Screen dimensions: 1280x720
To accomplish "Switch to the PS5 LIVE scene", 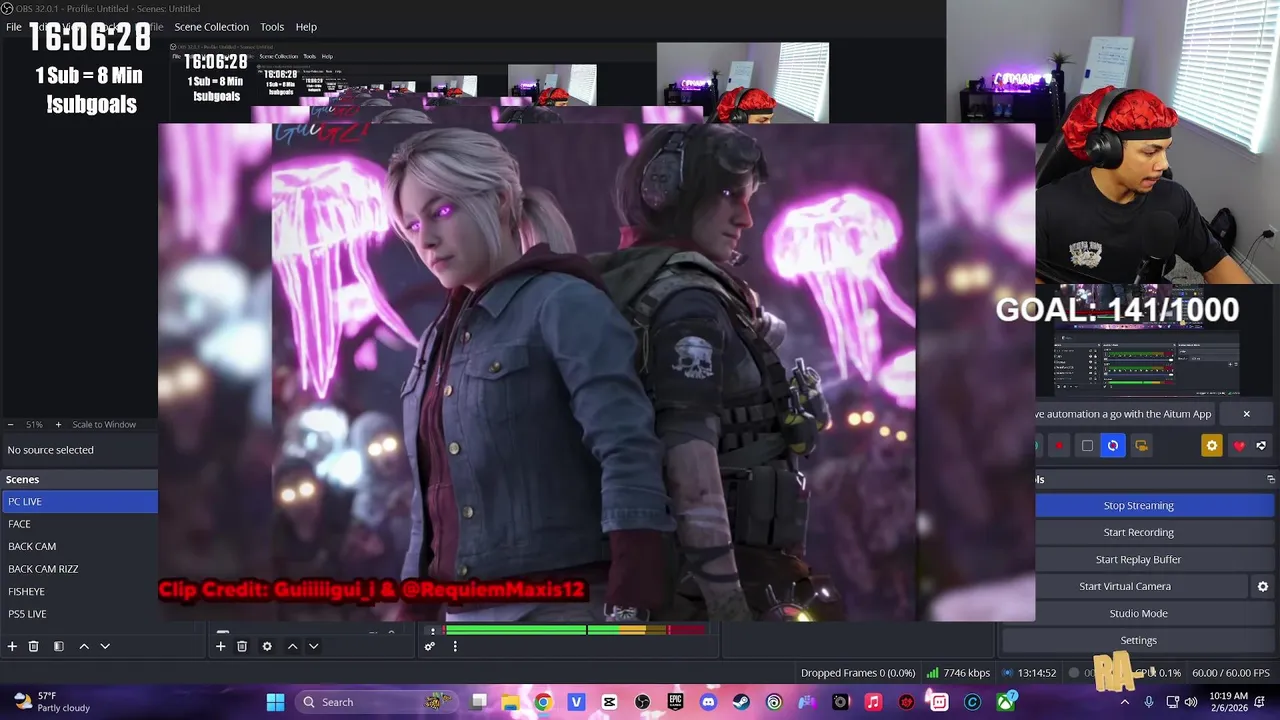I will 79,614.
